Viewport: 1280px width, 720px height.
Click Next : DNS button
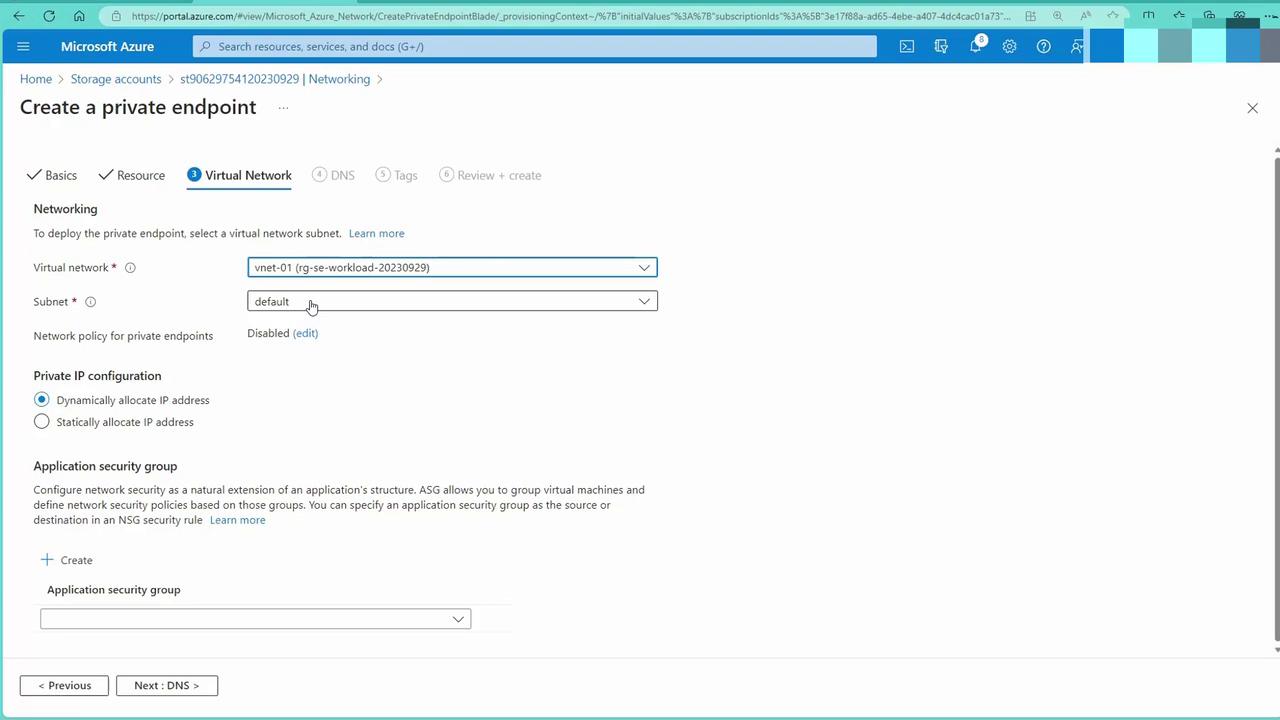click(x=167, y=686)
